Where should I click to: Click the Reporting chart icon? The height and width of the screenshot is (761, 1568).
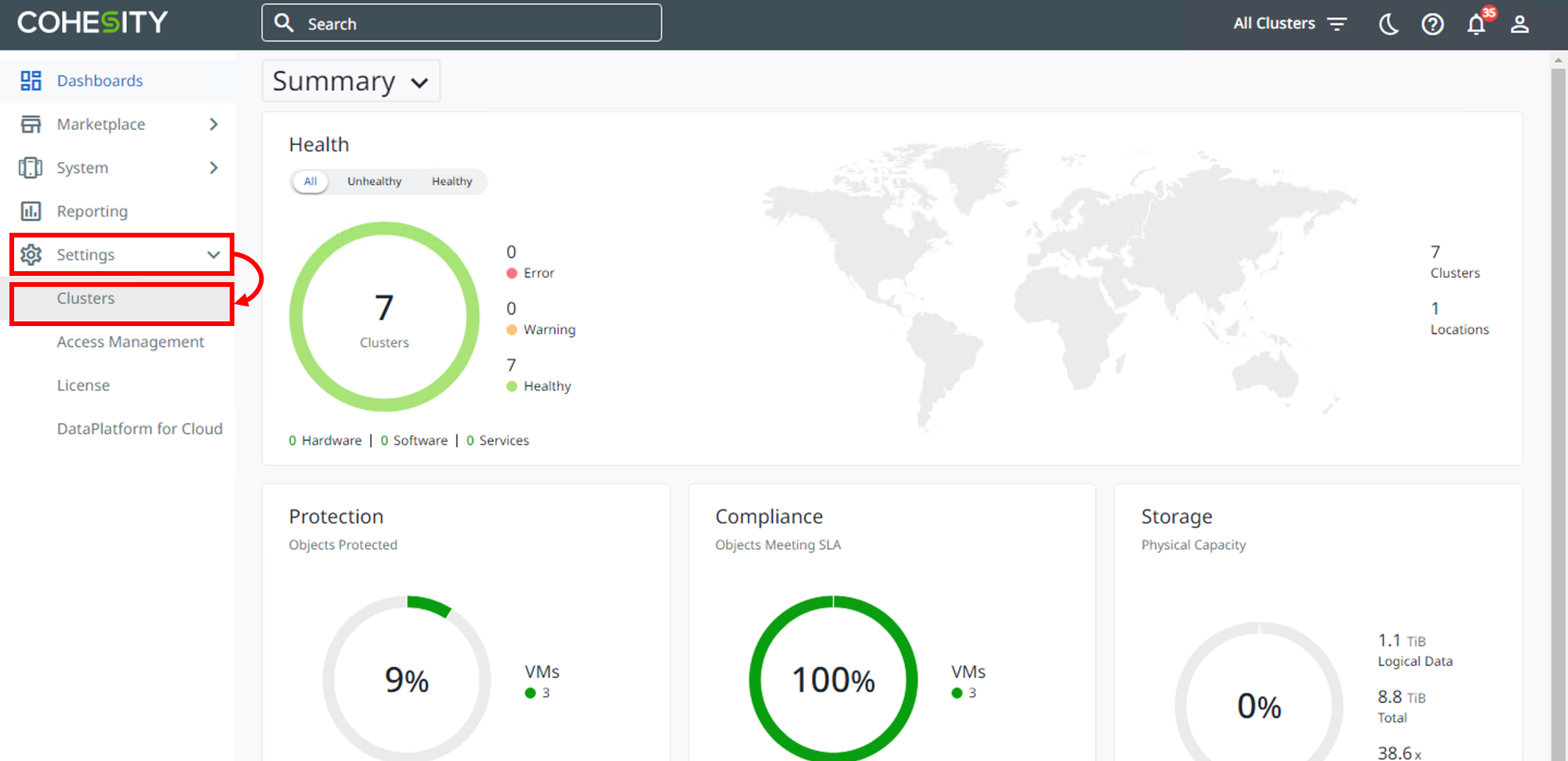(x=31, y=211)
